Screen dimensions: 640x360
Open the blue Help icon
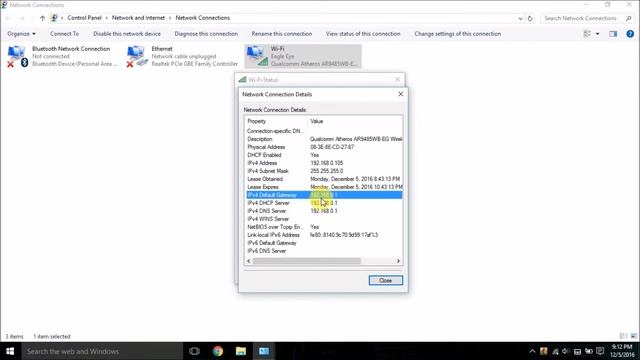click(x=630, y=34)
